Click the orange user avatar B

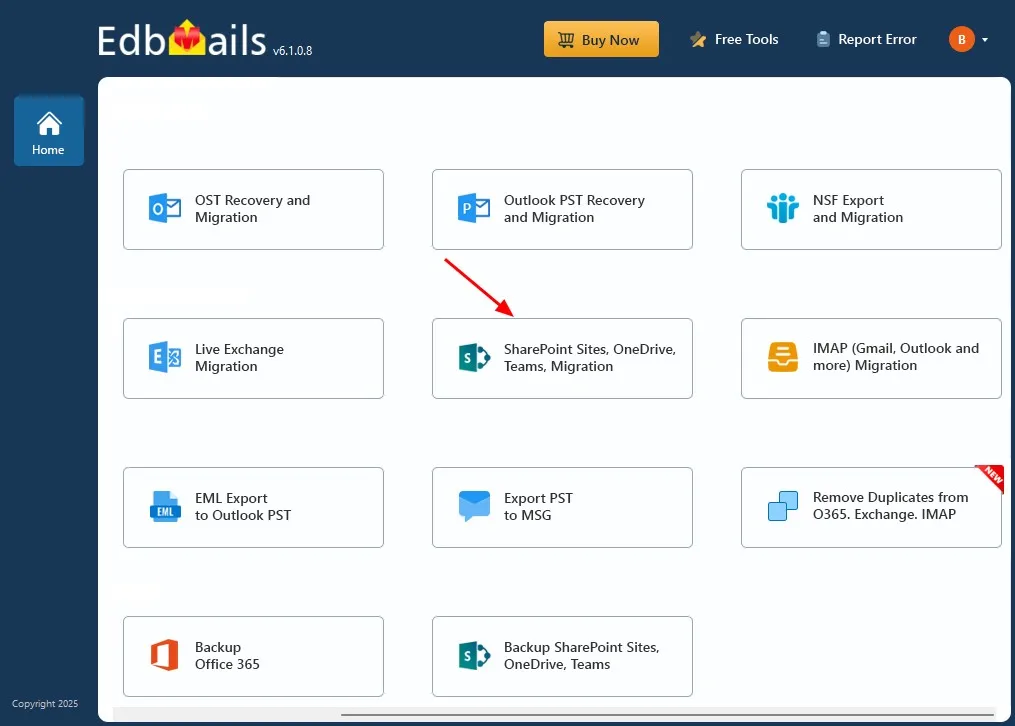[x=961, y=40]
